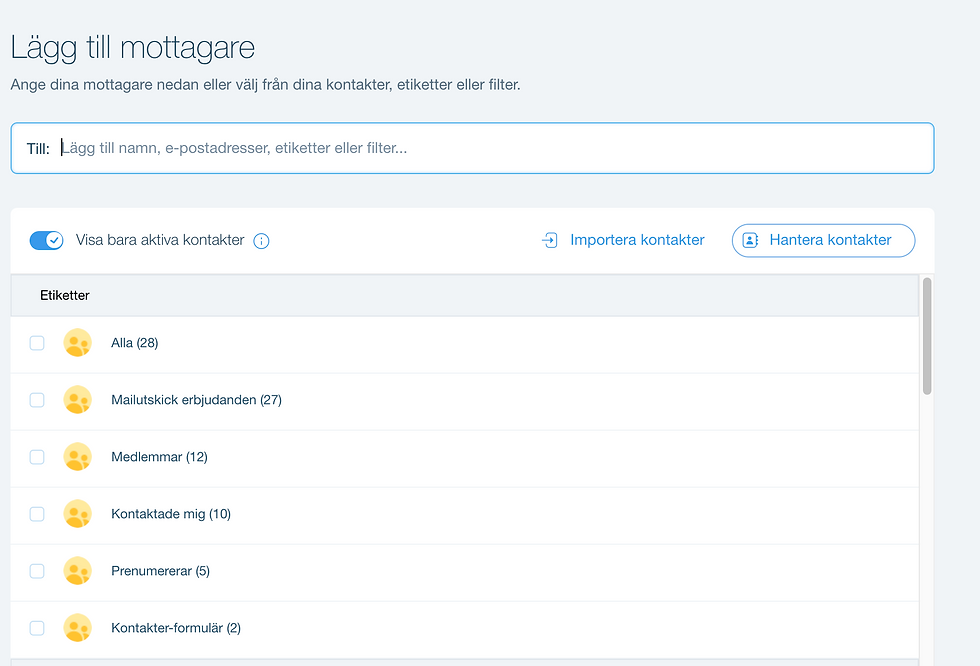Click the group avatar icon for Prenumererar
Image resolution: width=980 pixels, height=666 pixels.
point(78,571)
